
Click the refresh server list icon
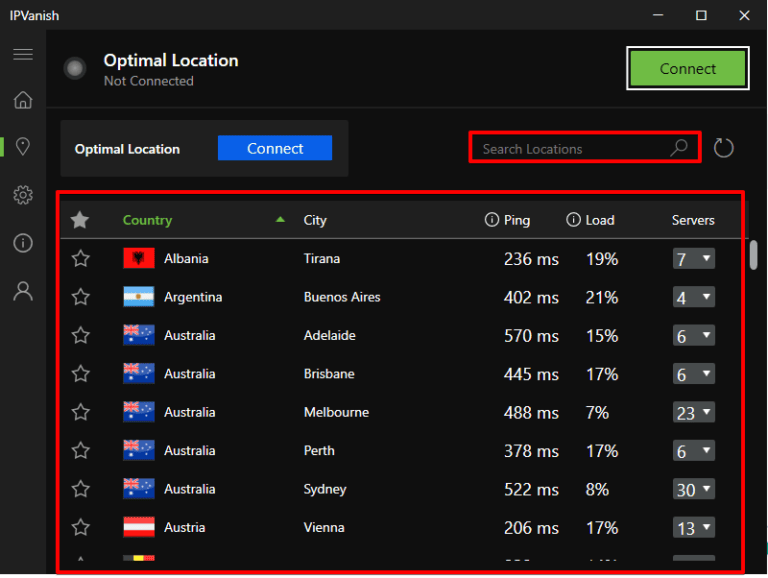(724, 149)
